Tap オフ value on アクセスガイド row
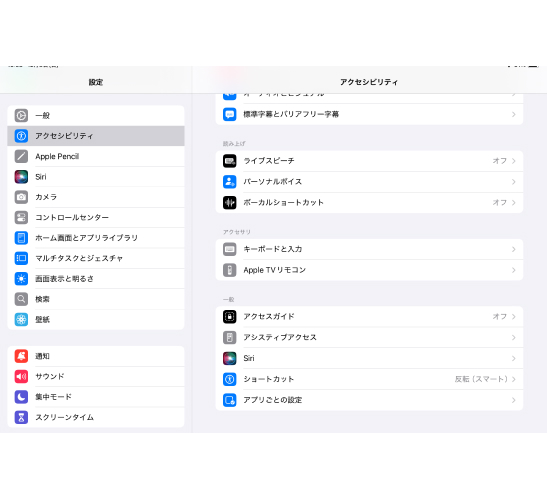547x500 pixels. pos(500,316)
